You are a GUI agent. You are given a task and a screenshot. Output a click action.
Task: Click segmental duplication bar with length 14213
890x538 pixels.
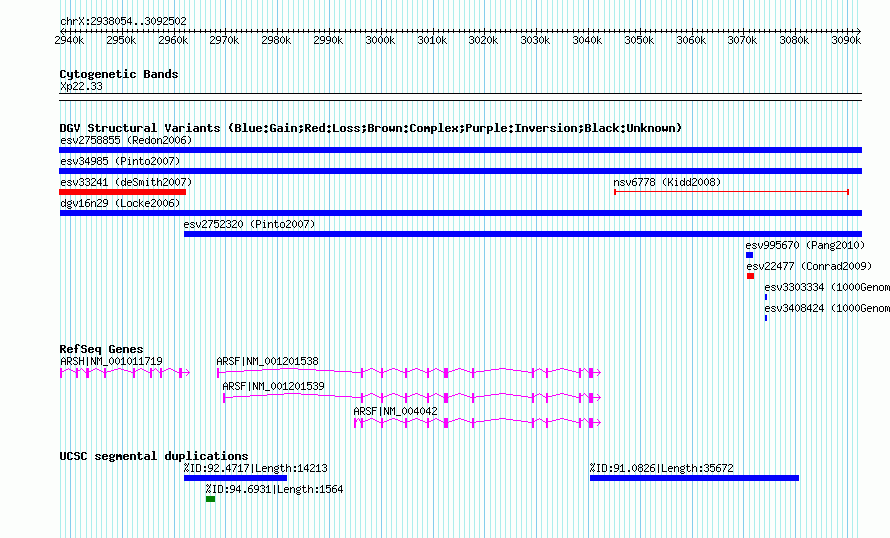[x=236, y=478]
